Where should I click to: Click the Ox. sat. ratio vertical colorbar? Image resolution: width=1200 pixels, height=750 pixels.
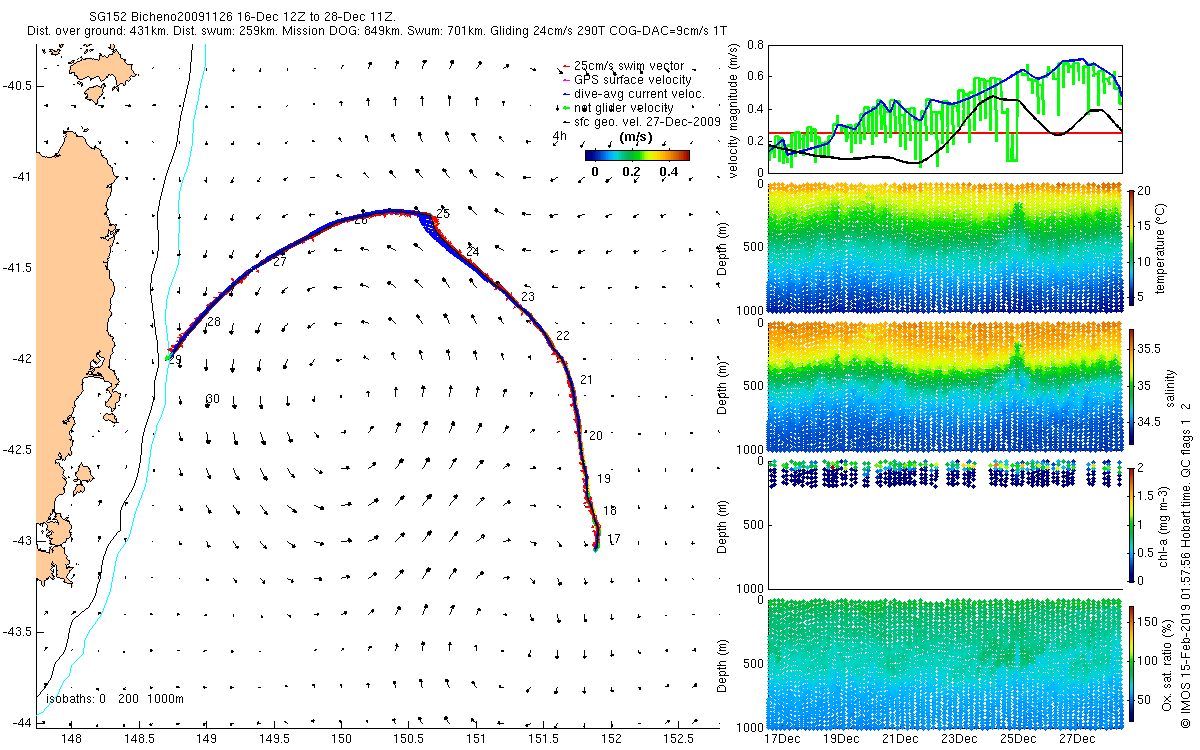click(1133, 663)
